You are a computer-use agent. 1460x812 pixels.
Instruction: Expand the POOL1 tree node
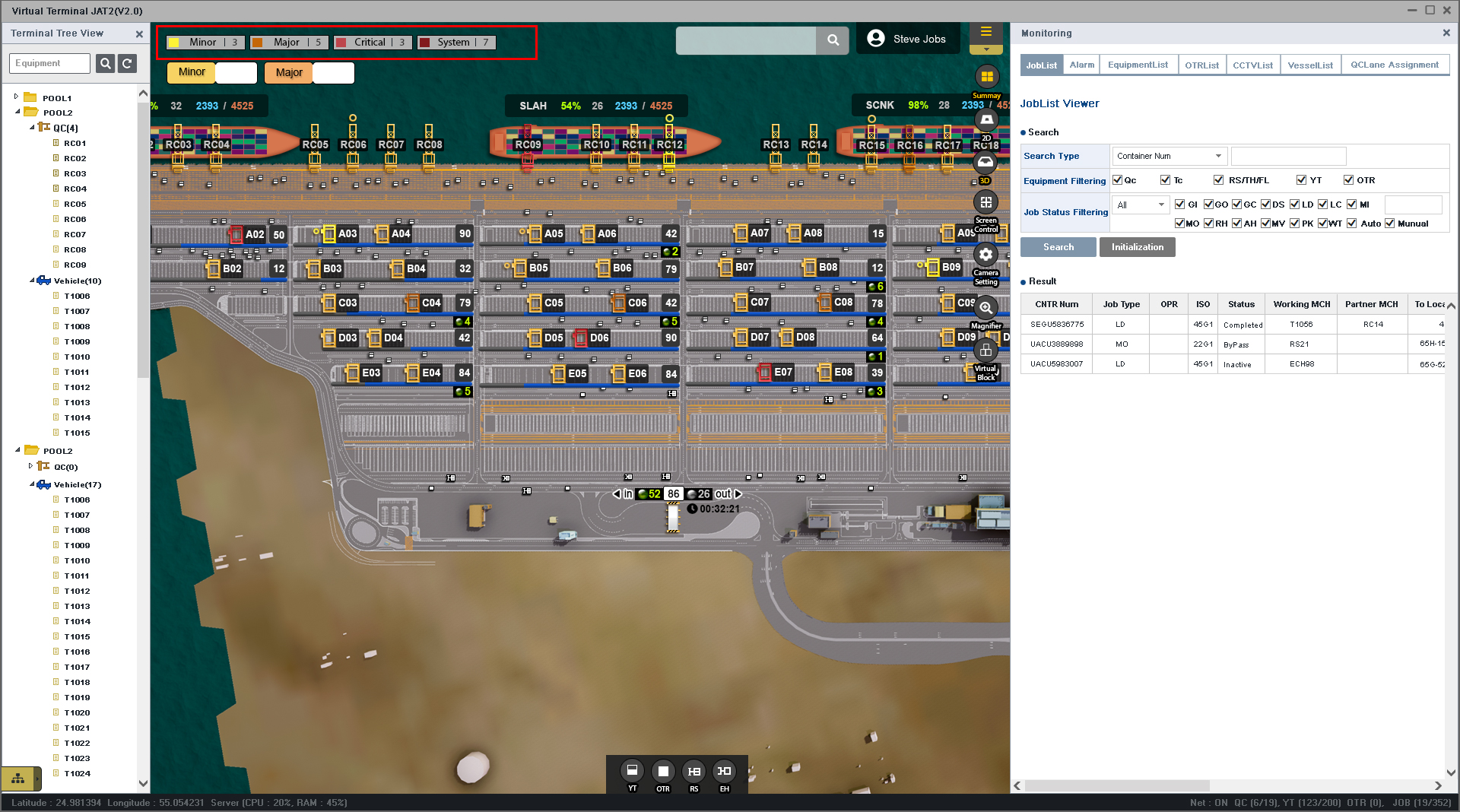coord(16,97)
